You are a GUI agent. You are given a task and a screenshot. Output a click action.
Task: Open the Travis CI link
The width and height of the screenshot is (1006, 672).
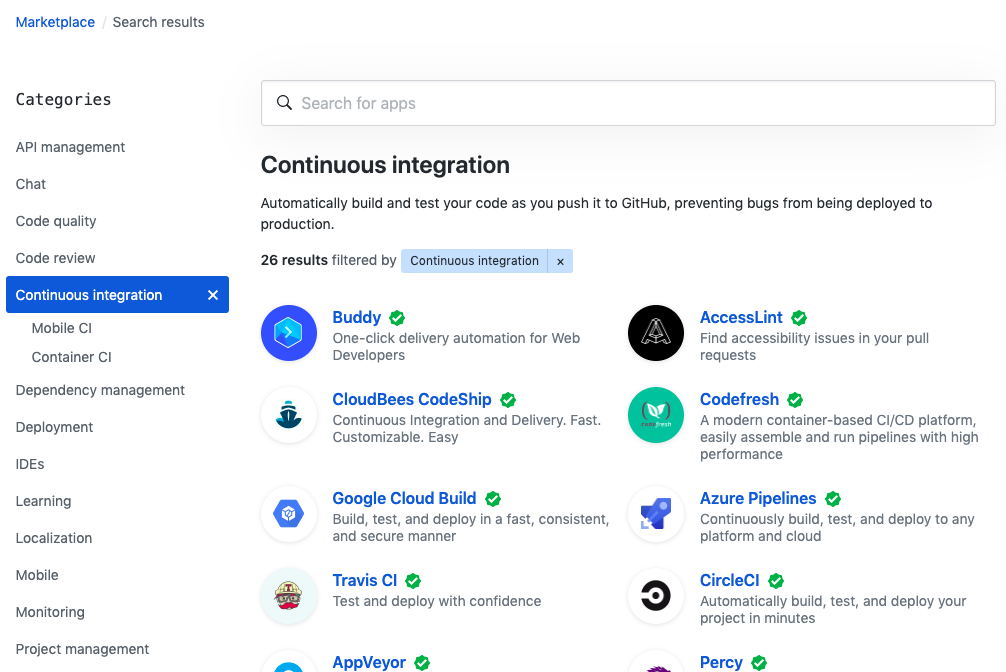pos(364,580)
